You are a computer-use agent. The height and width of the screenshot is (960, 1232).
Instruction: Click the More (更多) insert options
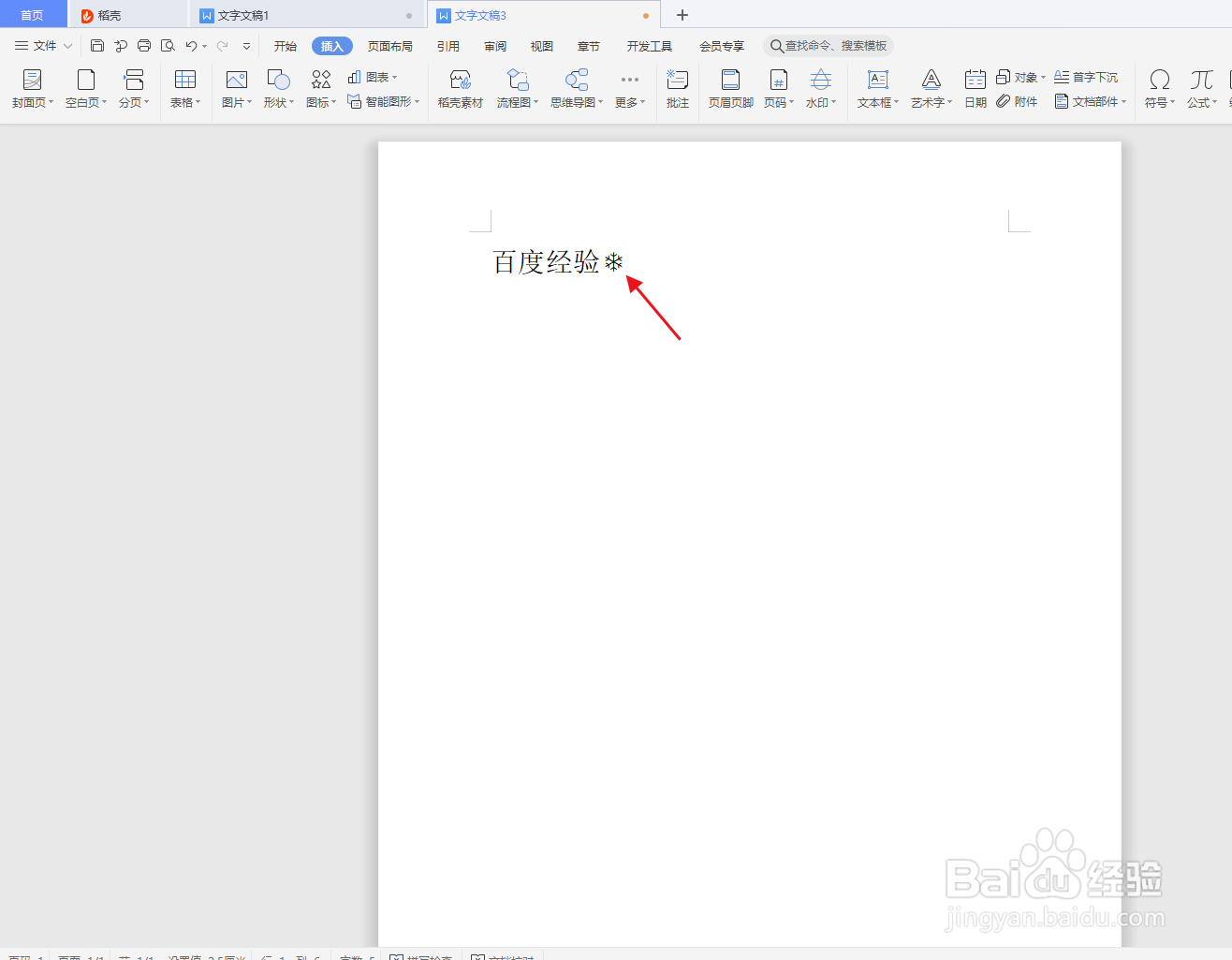point(630,89)
